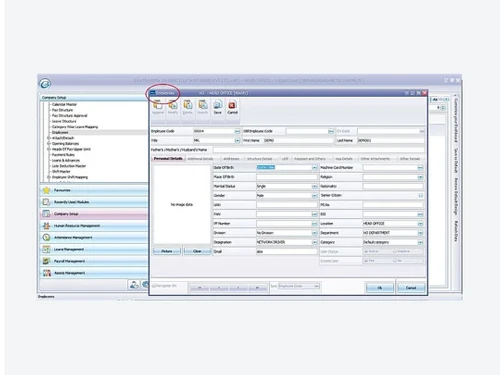This screenshot has height=375, width=500.
Task: Click the lookup button beside Machine Card Number
Action: click(x=420, y=168)
